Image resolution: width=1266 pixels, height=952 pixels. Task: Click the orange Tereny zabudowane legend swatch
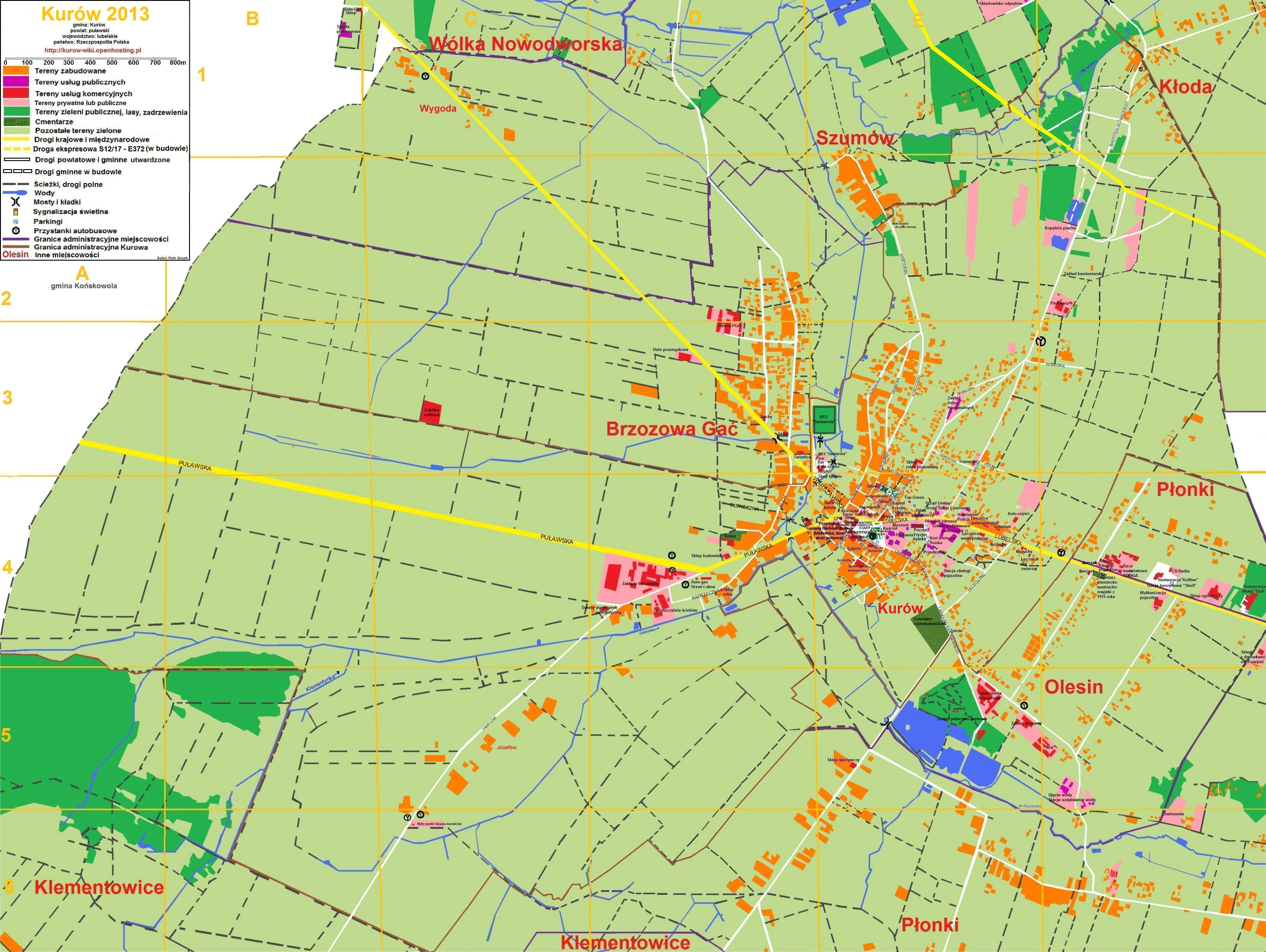(15, 71)
